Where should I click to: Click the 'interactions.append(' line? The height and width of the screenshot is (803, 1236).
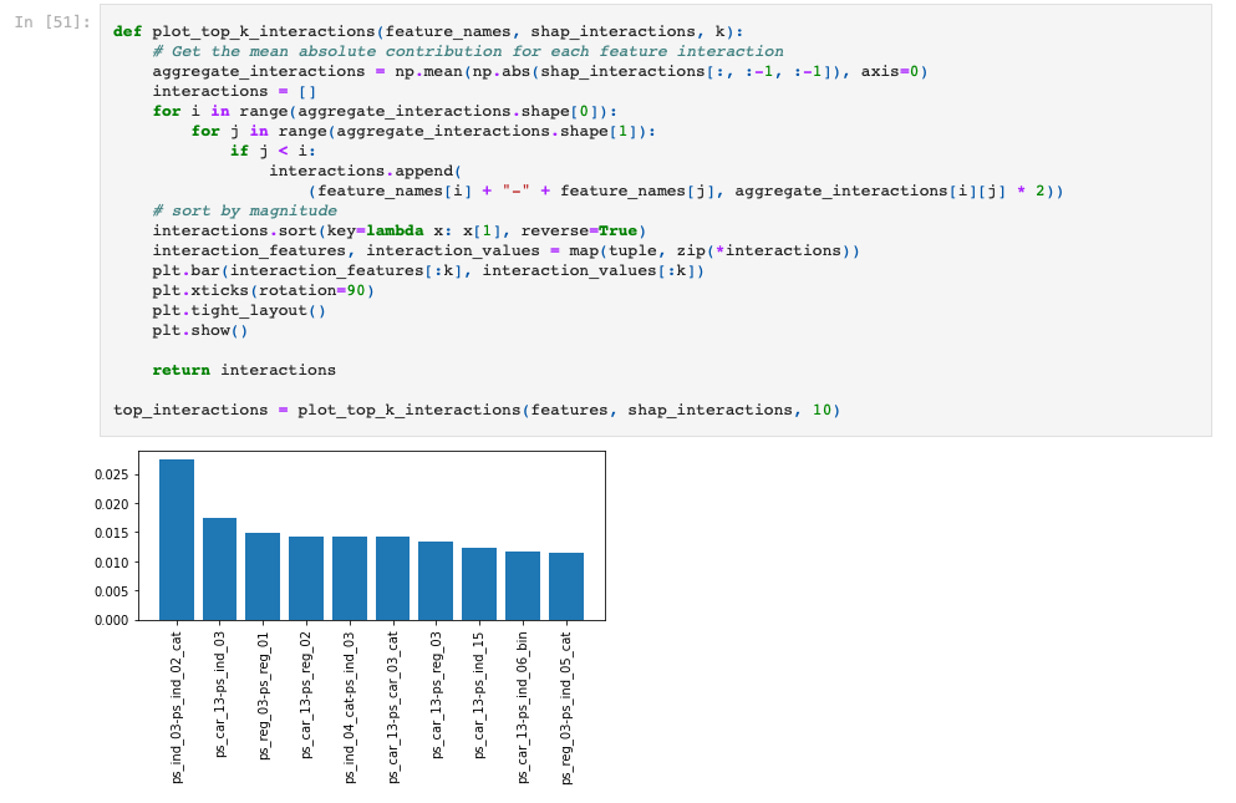pyautogui.click(x=365, y=171)
